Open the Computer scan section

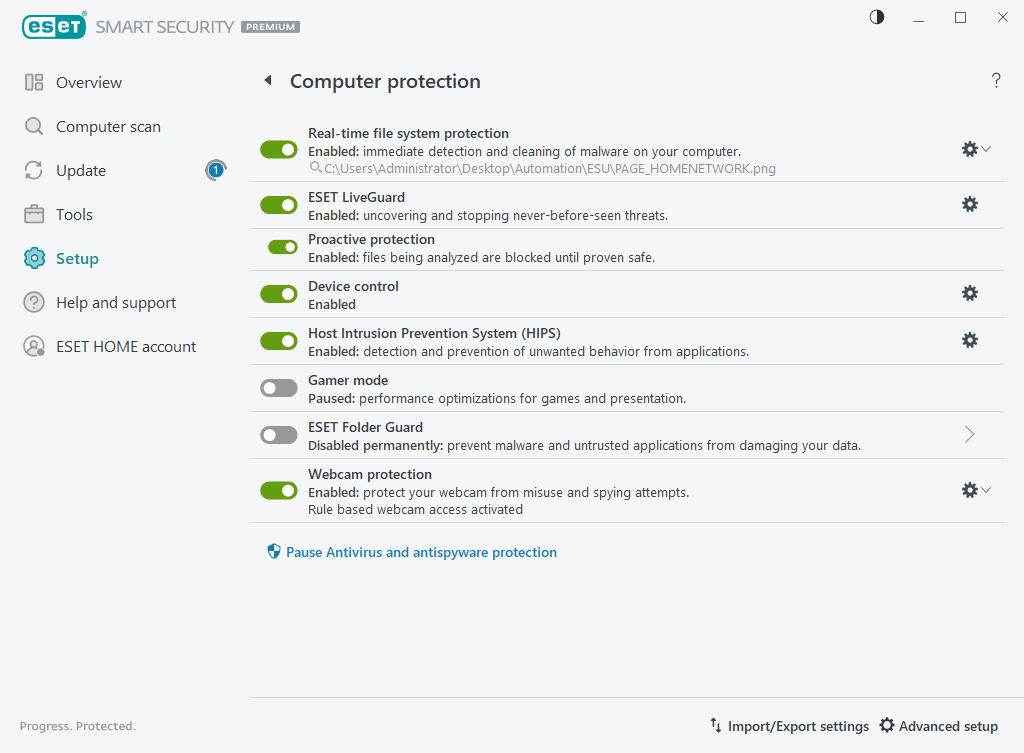pyautogui.click(x=106, y=126)
